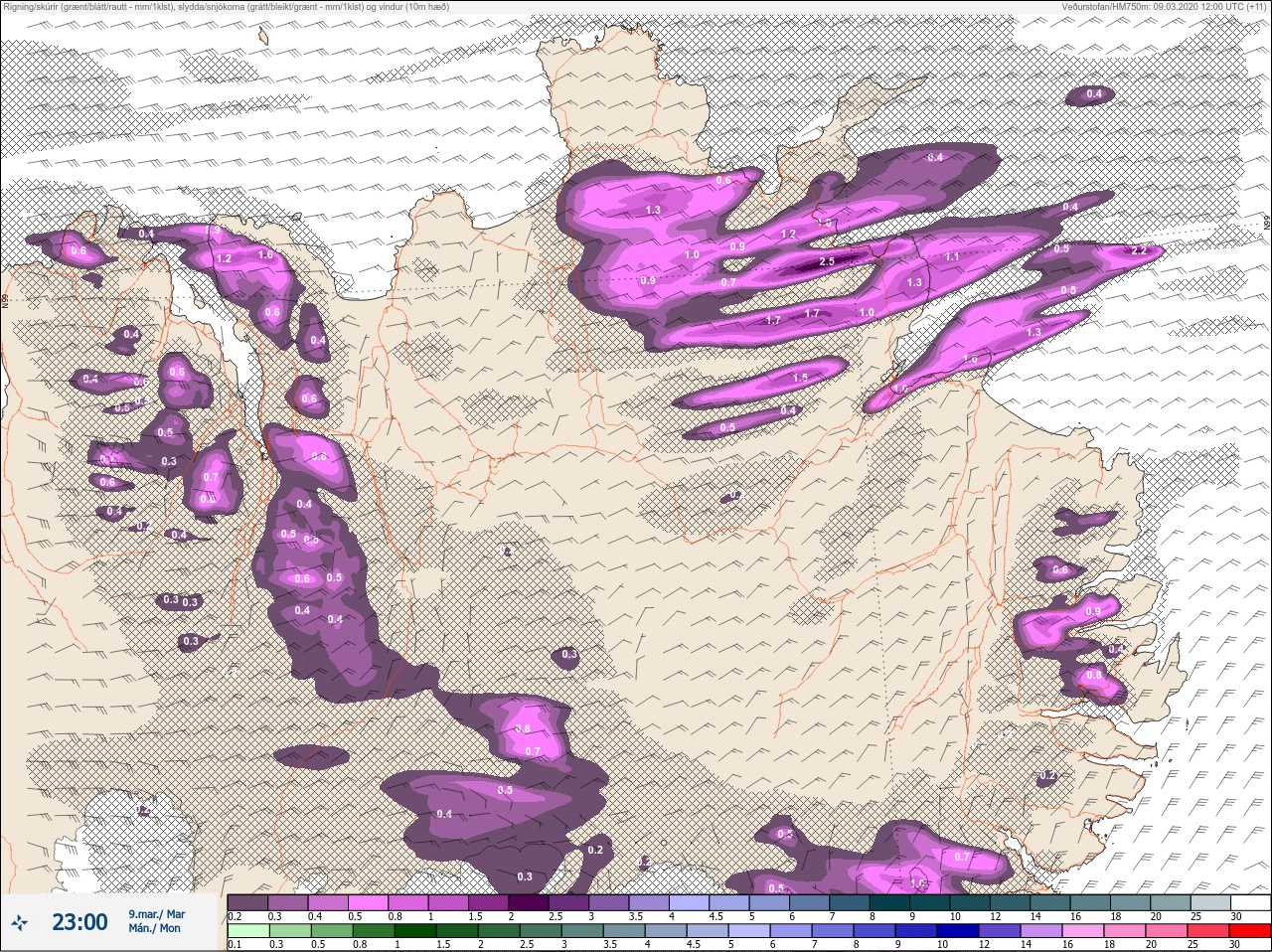The image size is (1272, 952).
Task: Click the 23:00 forecast time display
Action: 79,922
